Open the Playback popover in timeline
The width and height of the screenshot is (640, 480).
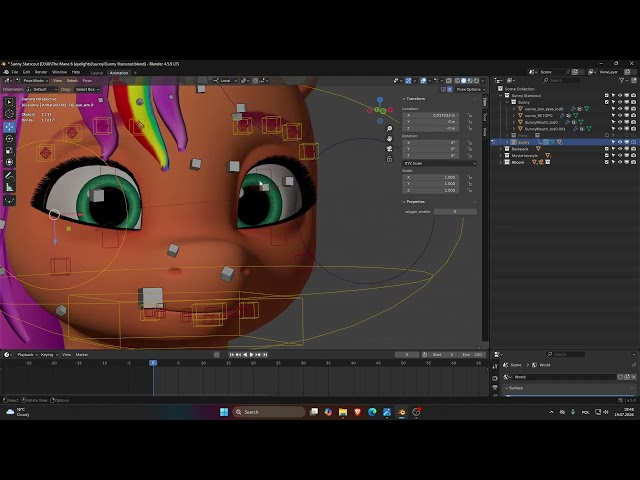click(27, 355)
